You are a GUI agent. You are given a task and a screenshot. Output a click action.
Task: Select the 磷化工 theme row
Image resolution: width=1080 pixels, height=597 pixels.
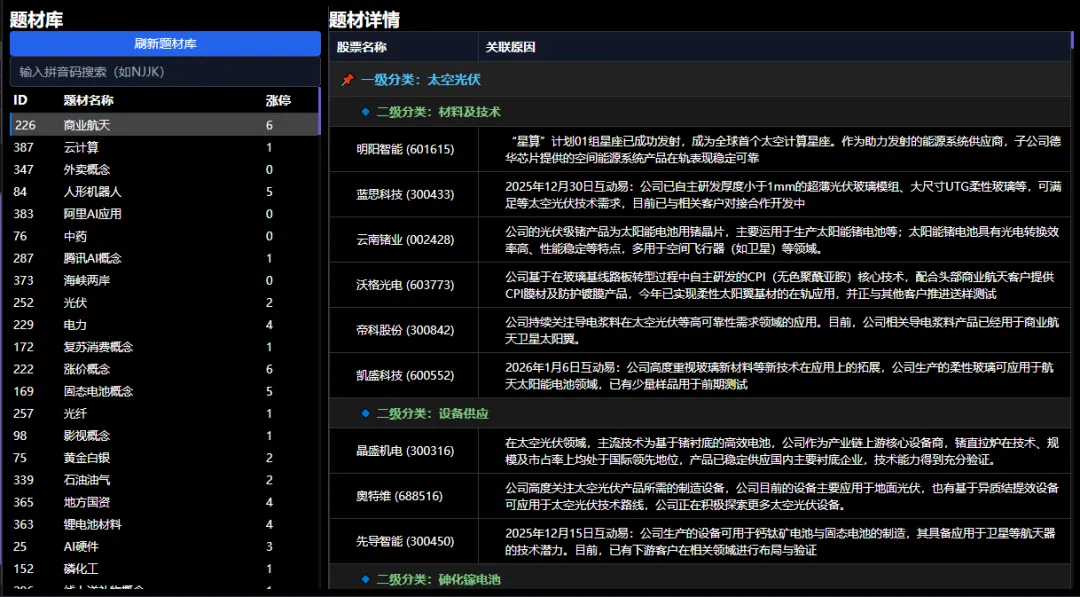click(x=165, y=569)
